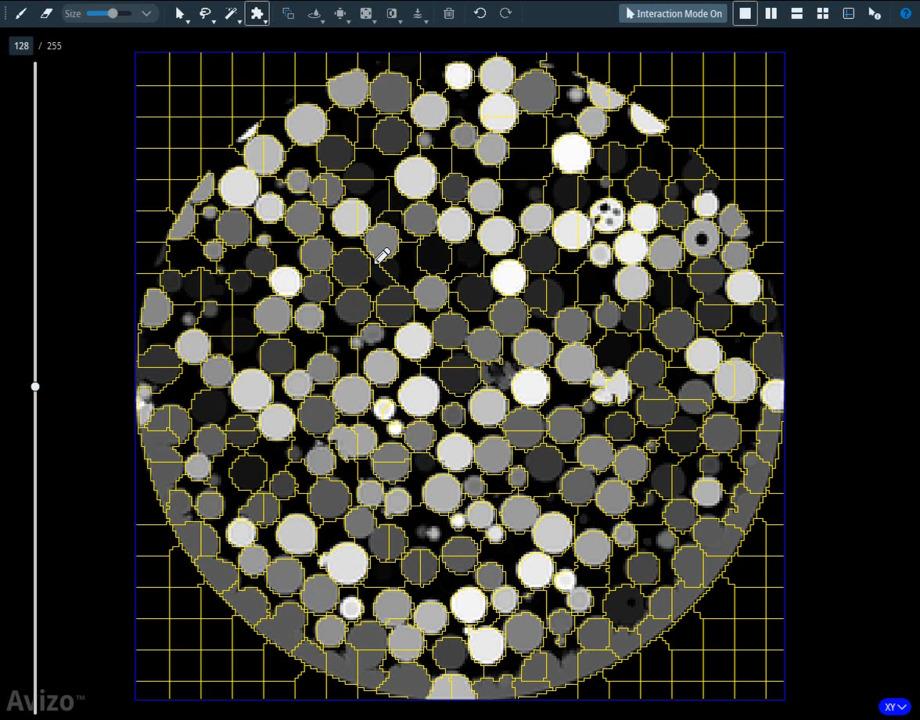Viewport: 920px width, 720px height.
Task: Switch to four viewers grid layout
Action: [x=822, y=14]
